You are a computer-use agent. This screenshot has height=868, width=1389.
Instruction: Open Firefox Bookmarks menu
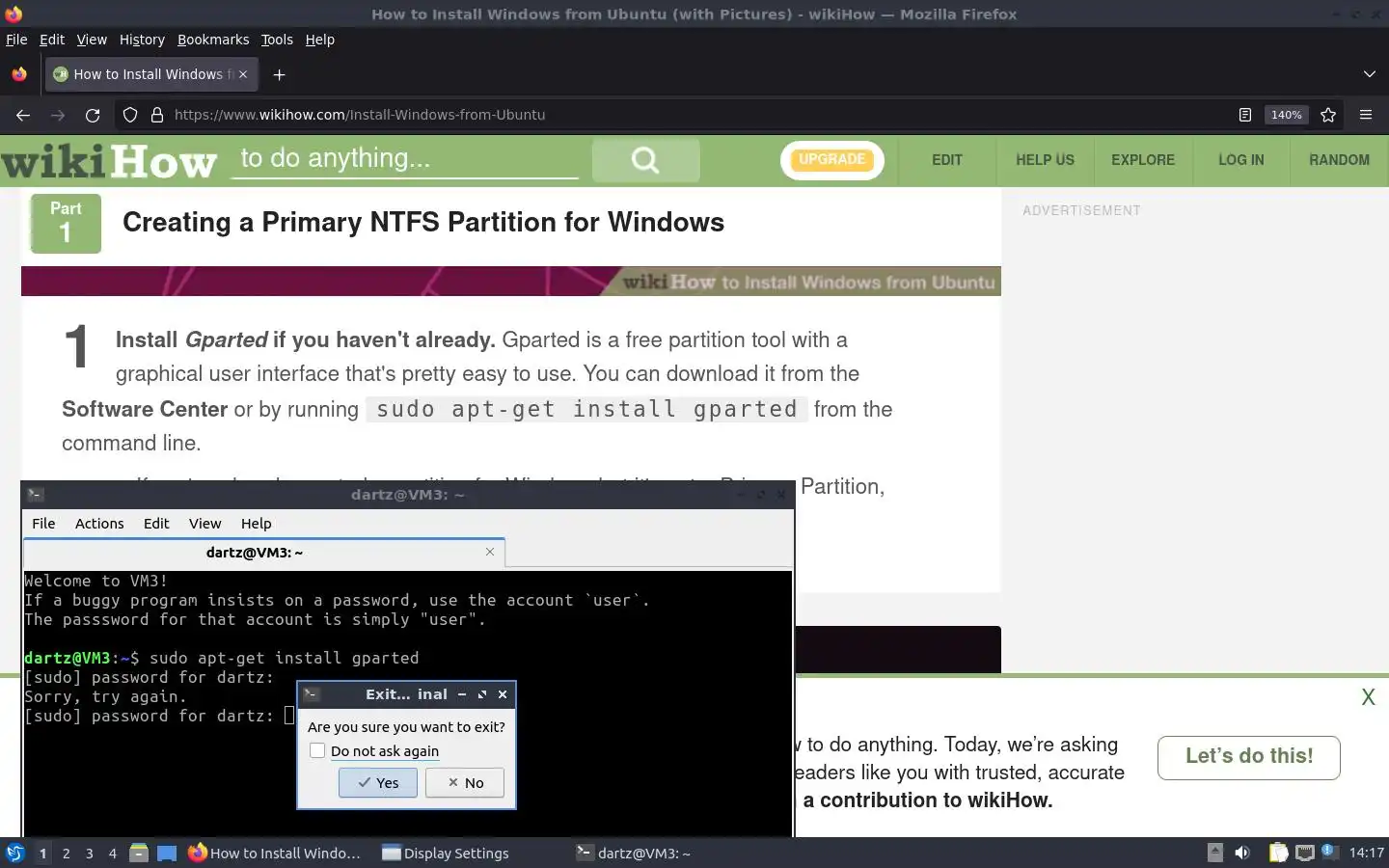pyautogui.click(x=213, y=40)
